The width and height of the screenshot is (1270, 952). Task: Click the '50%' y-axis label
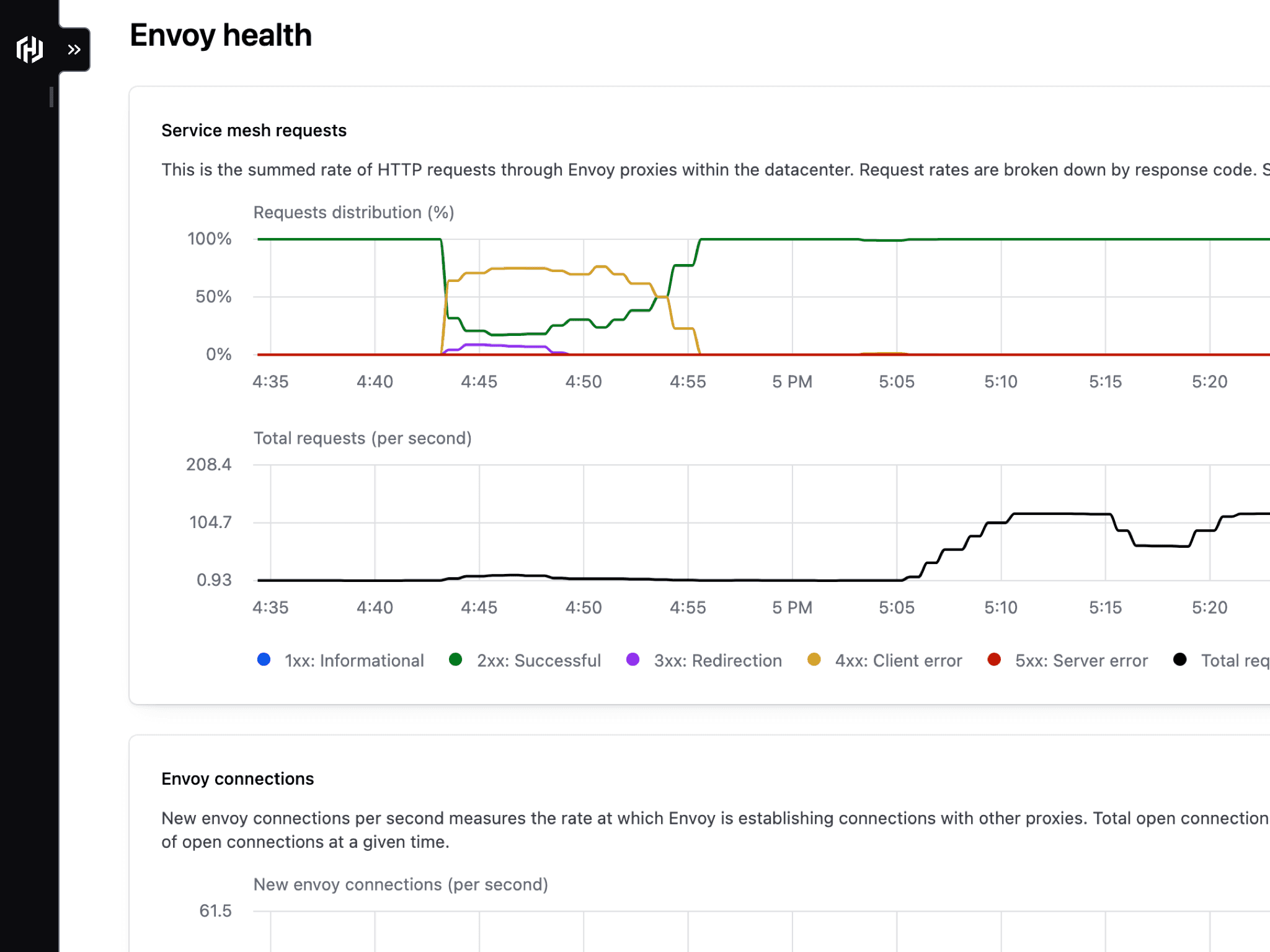[213, 297]
